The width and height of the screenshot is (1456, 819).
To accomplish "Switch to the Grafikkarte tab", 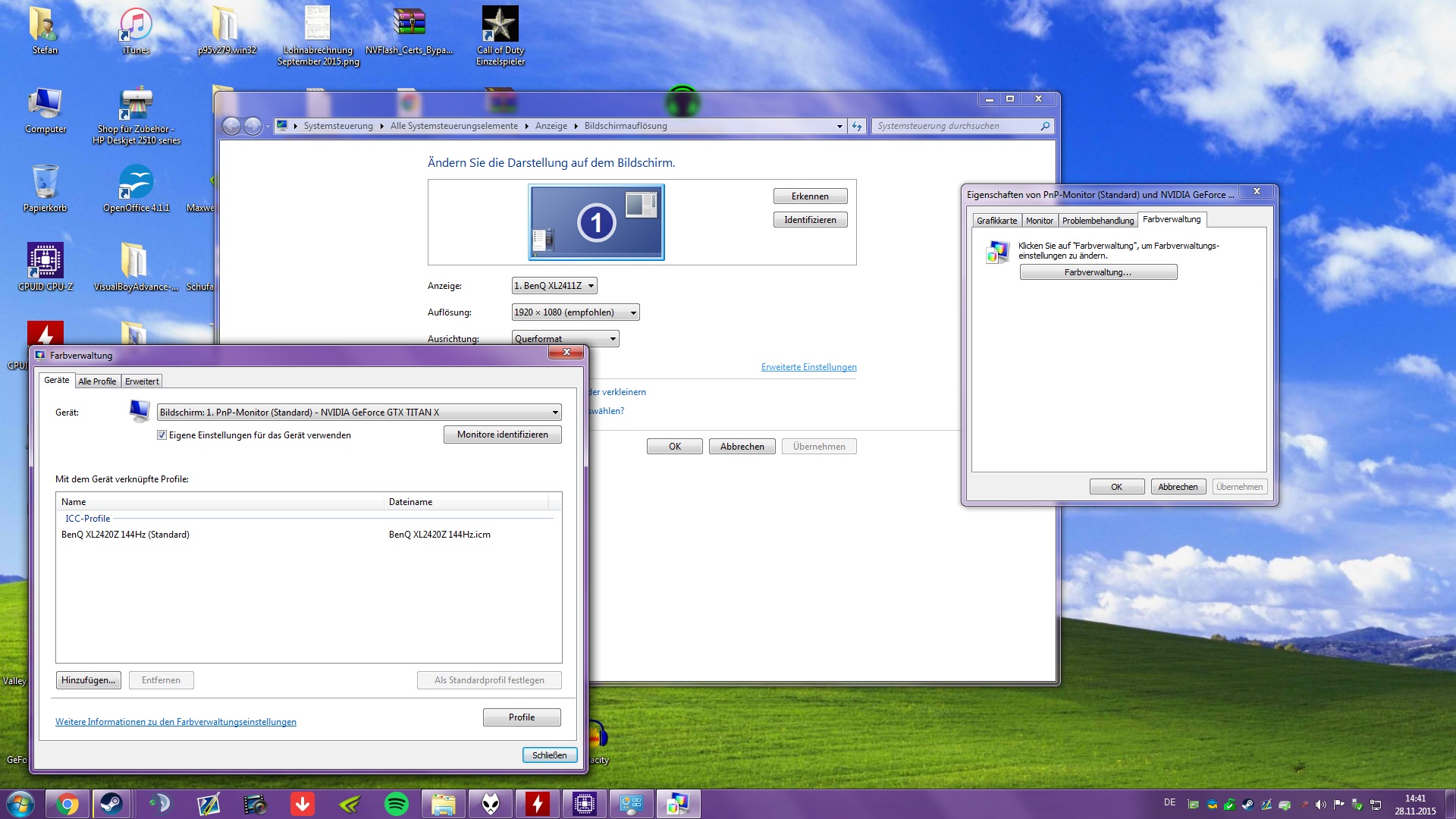I will click(x=996, y=221).
